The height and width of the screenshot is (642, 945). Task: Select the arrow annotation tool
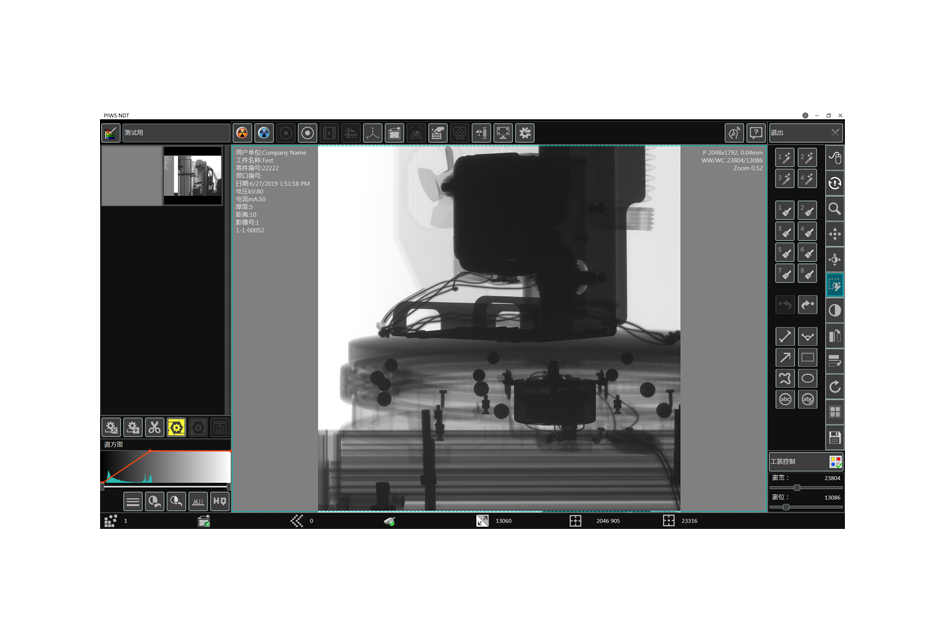(x=786, y=358)
